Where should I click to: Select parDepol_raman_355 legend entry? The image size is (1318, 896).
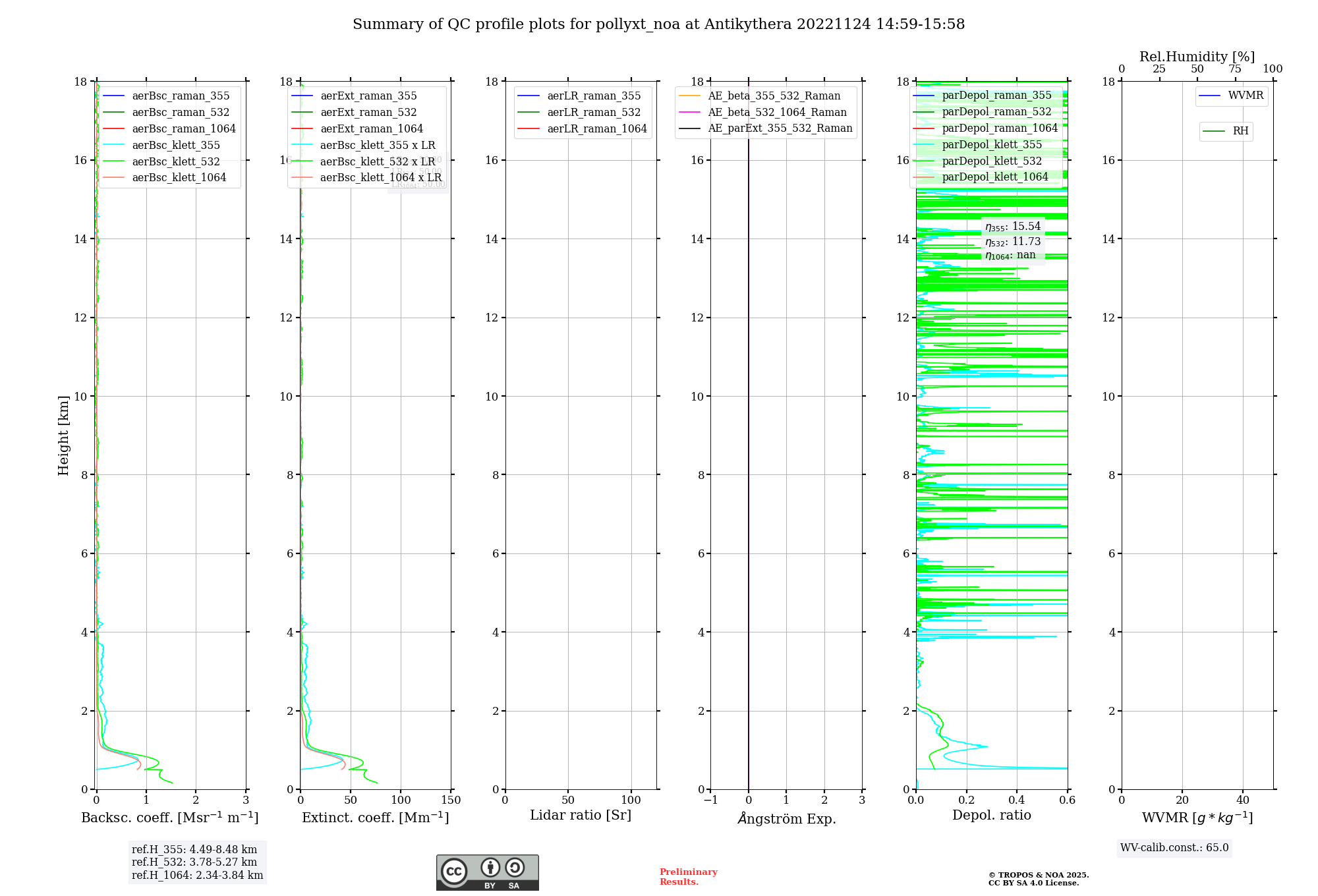point(983,96)
